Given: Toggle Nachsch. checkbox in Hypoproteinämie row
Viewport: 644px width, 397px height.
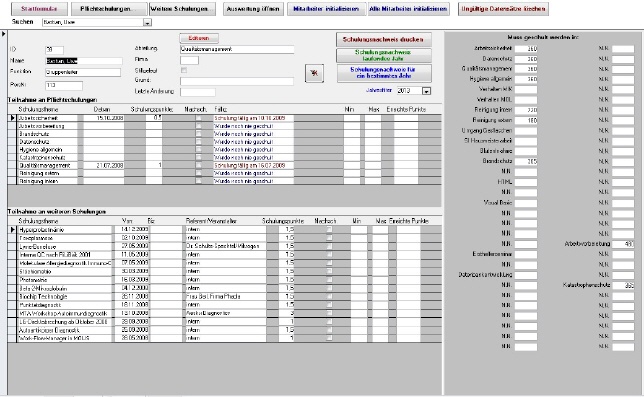Looking at the screenshot, I should 329,229.
